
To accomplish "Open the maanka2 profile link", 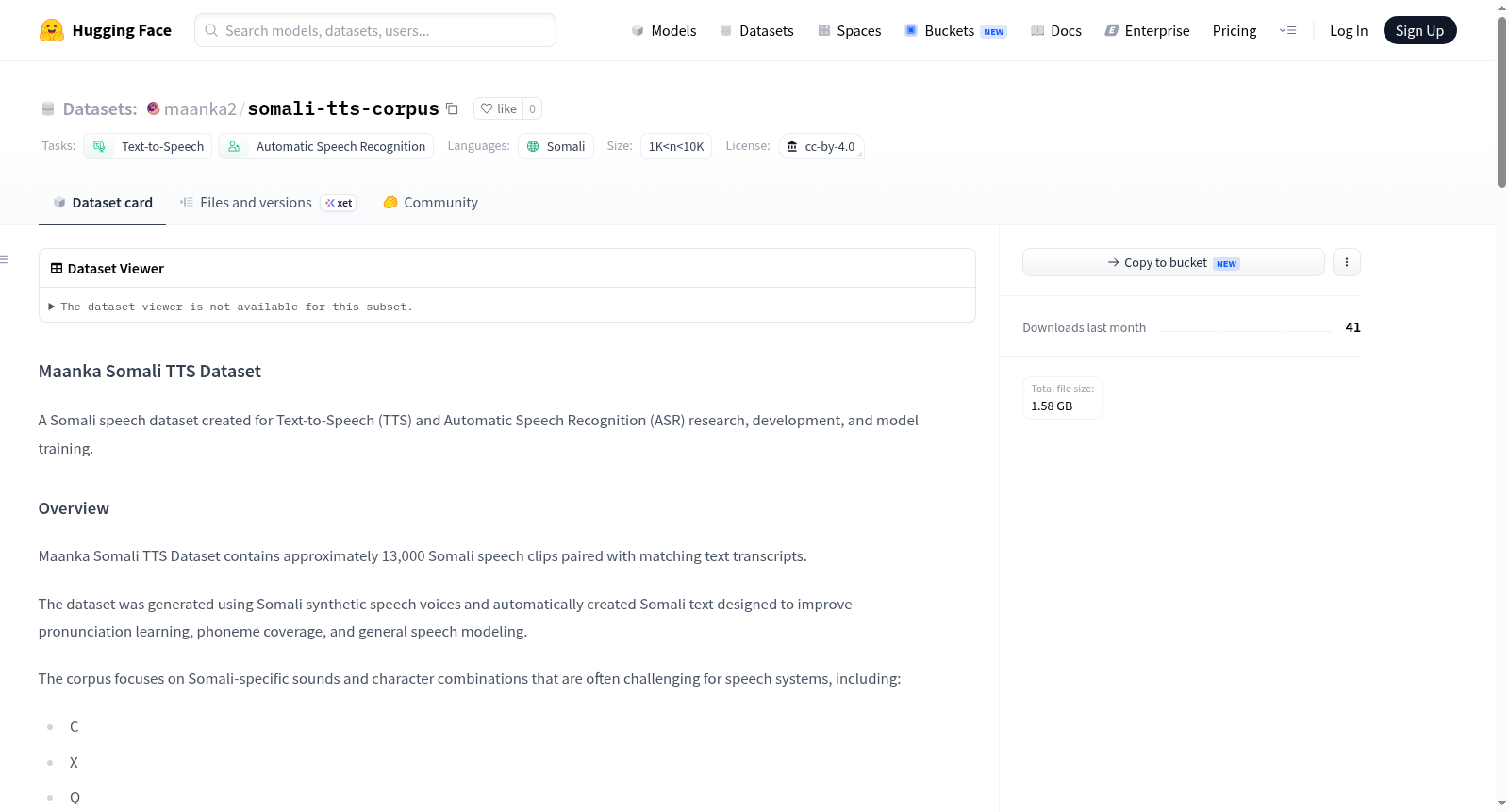I will click(x=200, y=108).
